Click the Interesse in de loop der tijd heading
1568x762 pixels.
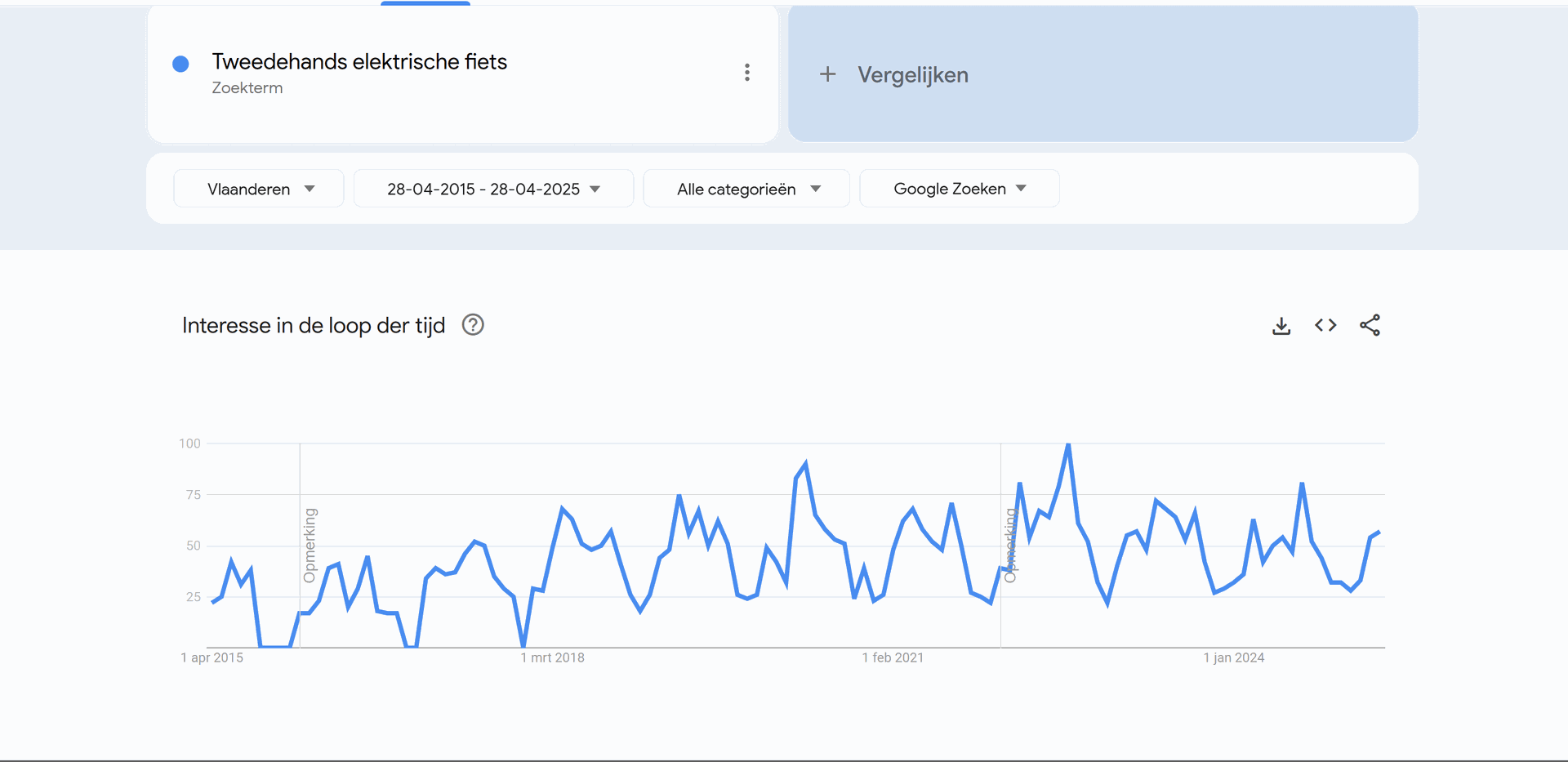(314, 325)
